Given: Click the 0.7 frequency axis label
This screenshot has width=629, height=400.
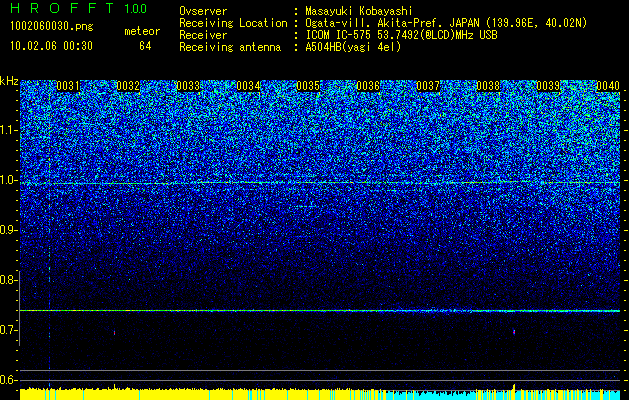Looking at the screenshot, I should pos(8,330).
